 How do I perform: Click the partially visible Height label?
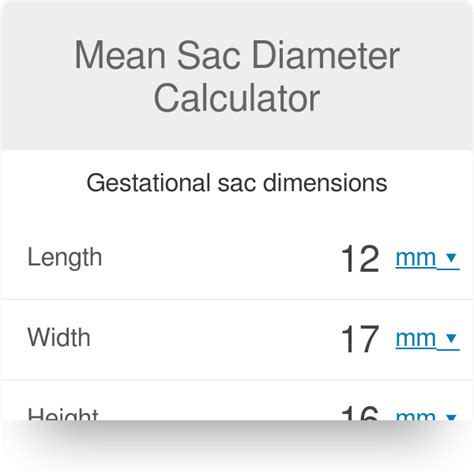tap(63, 414)
